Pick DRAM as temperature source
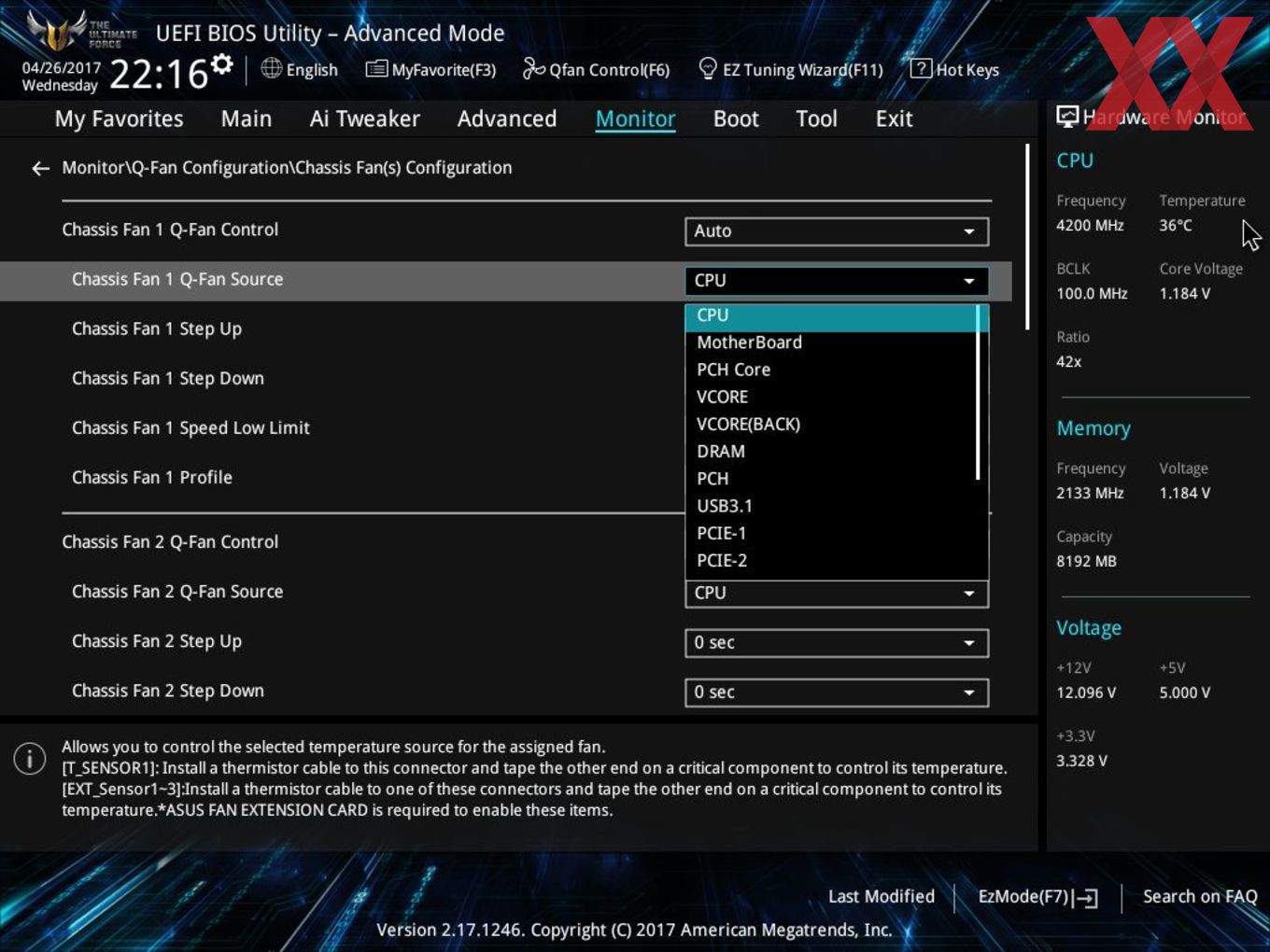 click(x=830, y=451)
